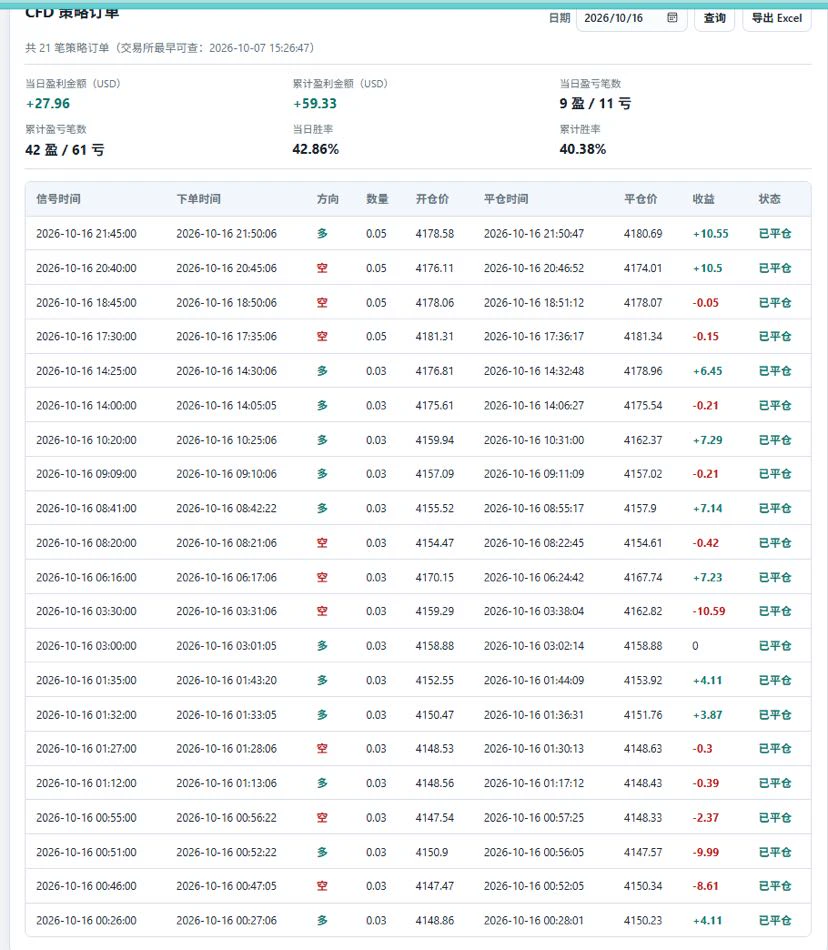Viewport: 828px width, 950px height.
Task: Click the cumulative win rate 40.38%
Action: coord(583,149)
